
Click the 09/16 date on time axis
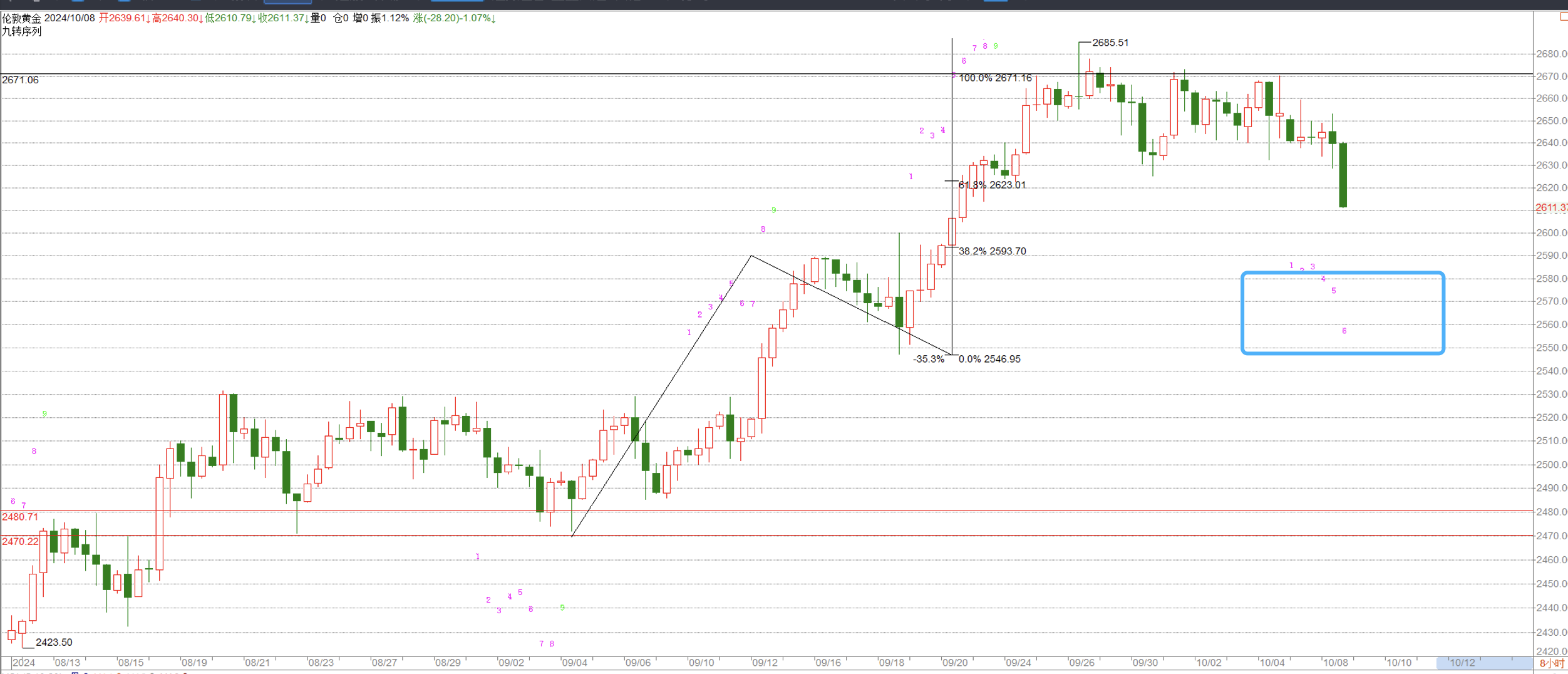pos(828,663)
